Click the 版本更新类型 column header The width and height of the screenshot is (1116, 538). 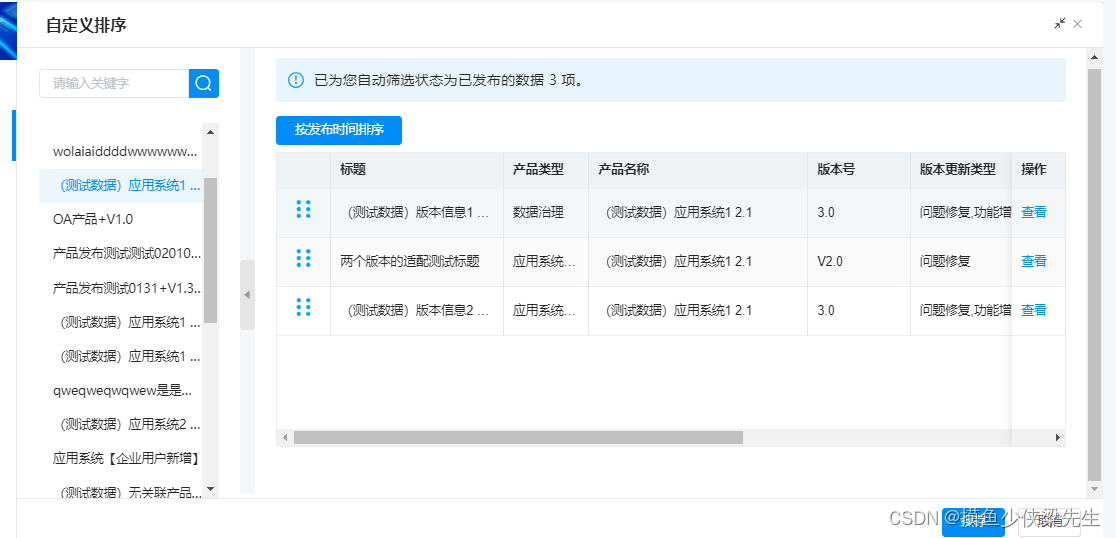point(961,169)
